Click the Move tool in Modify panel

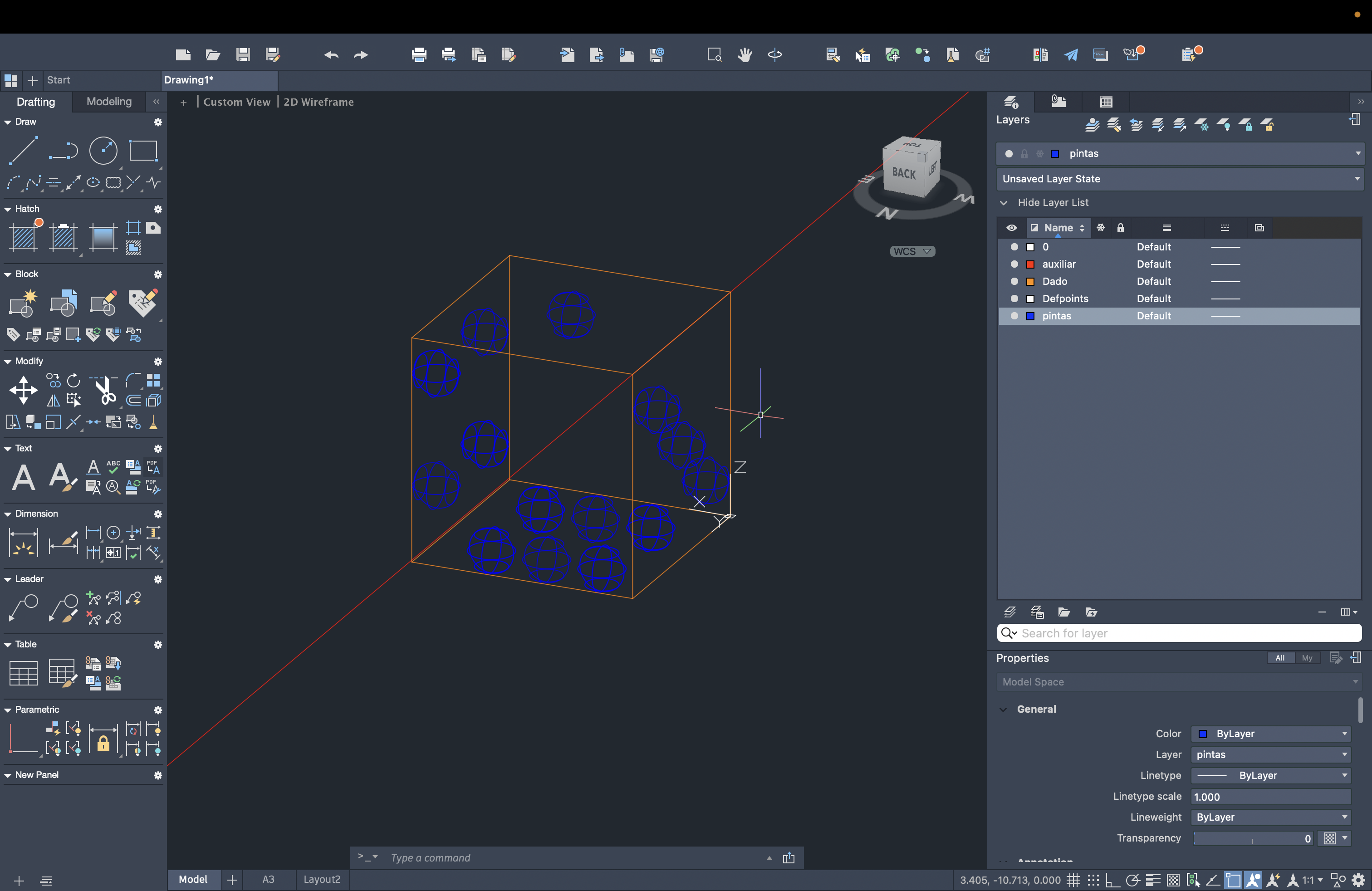click(x=24, y=391)
